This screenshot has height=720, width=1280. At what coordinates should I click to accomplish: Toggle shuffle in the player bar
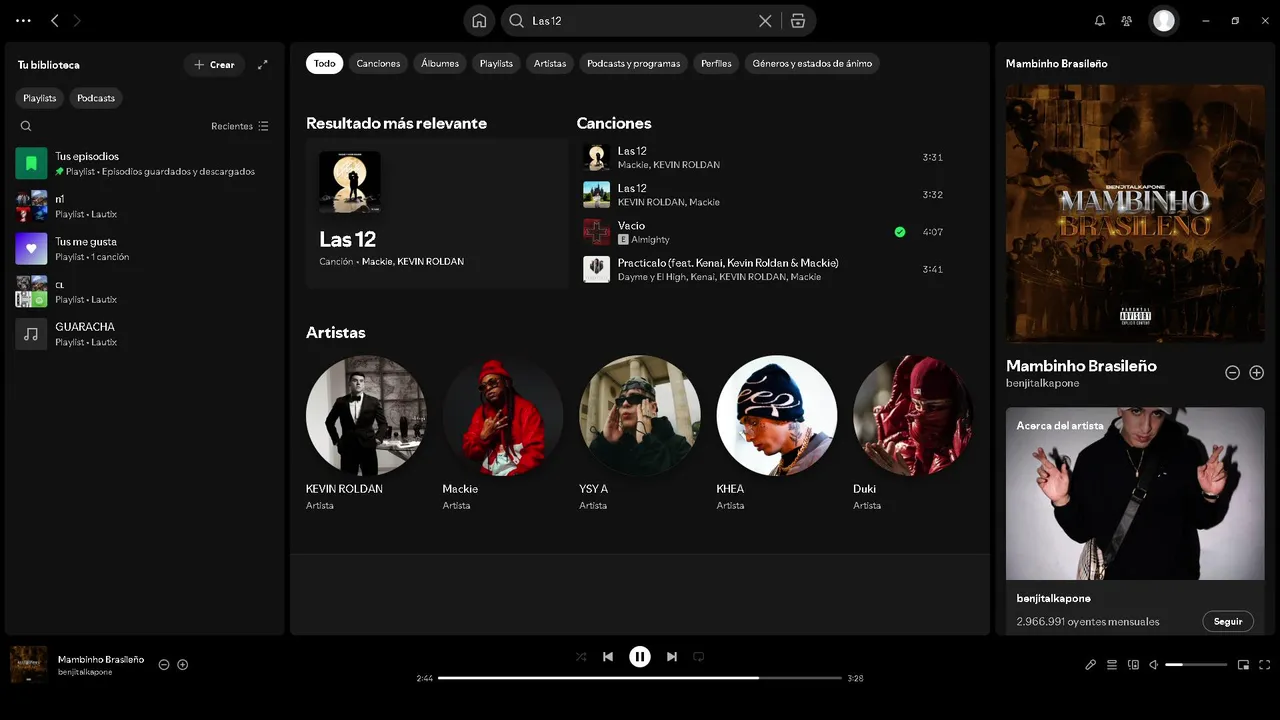coord(581,657)
